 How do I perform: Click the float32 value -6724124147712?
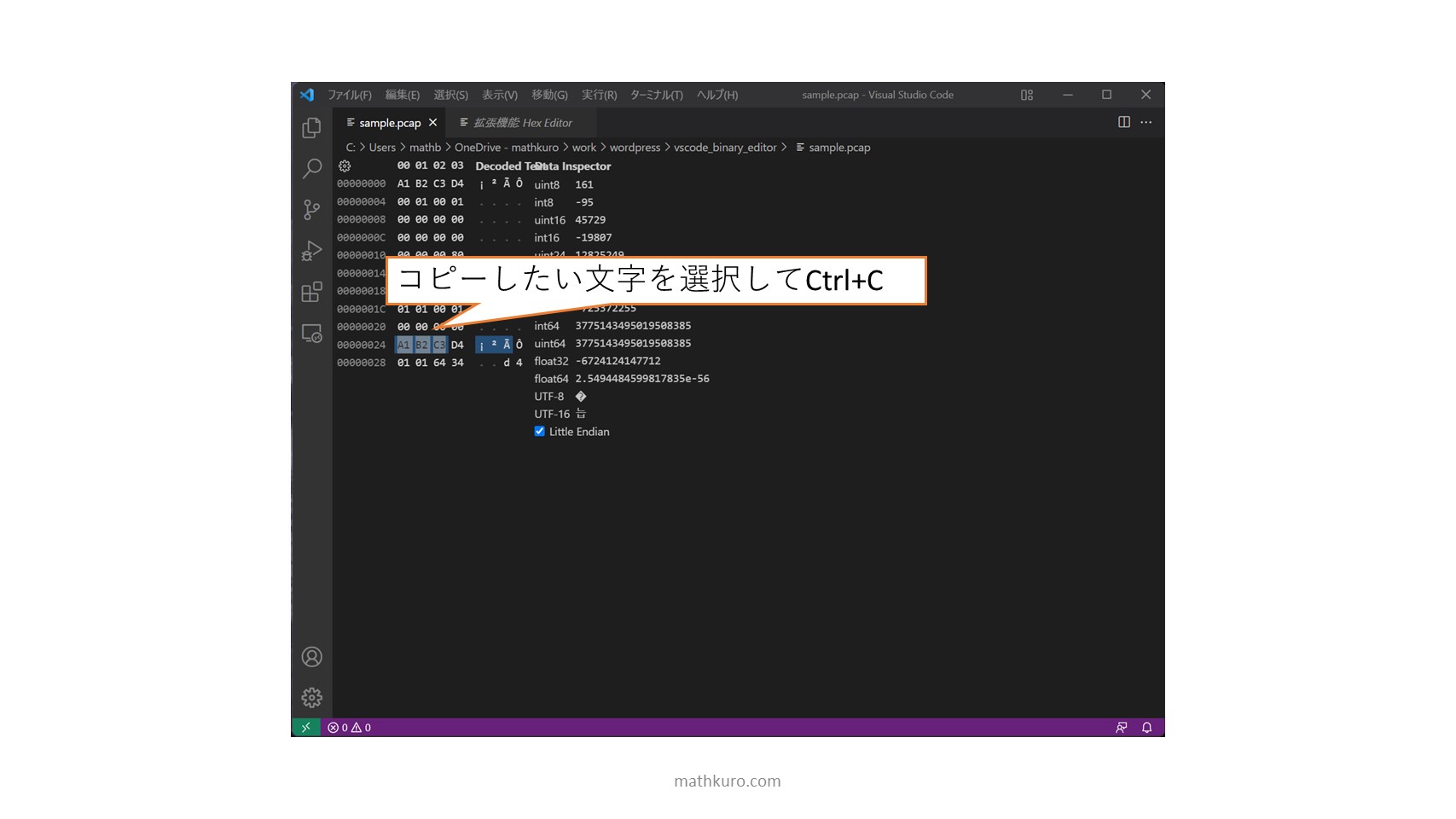pyautogui.click(x=618, y=362)
